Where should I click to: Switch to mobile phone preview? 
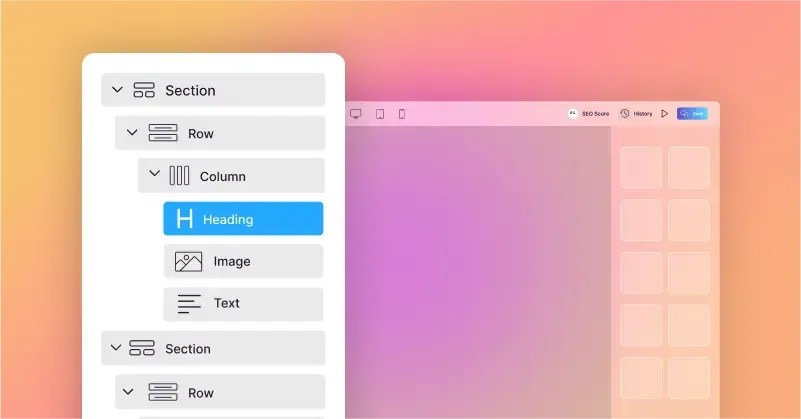(402, 114)
